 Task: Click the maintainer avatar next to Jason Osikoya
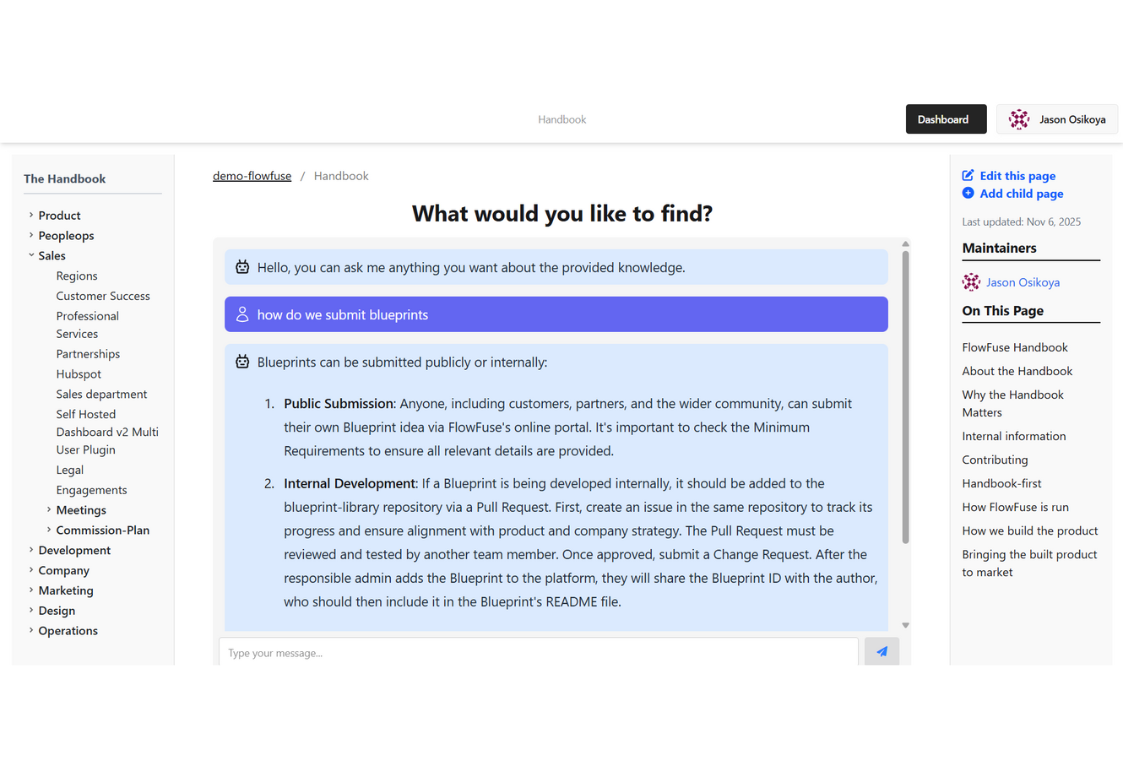pos(971,282)
